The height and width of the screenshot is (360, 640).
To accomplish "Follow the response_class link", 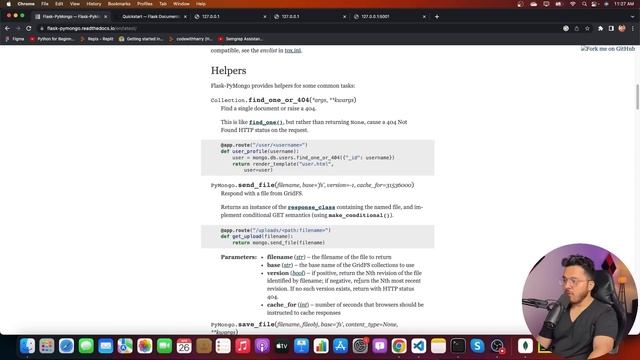I will click(x=311, y=207).
